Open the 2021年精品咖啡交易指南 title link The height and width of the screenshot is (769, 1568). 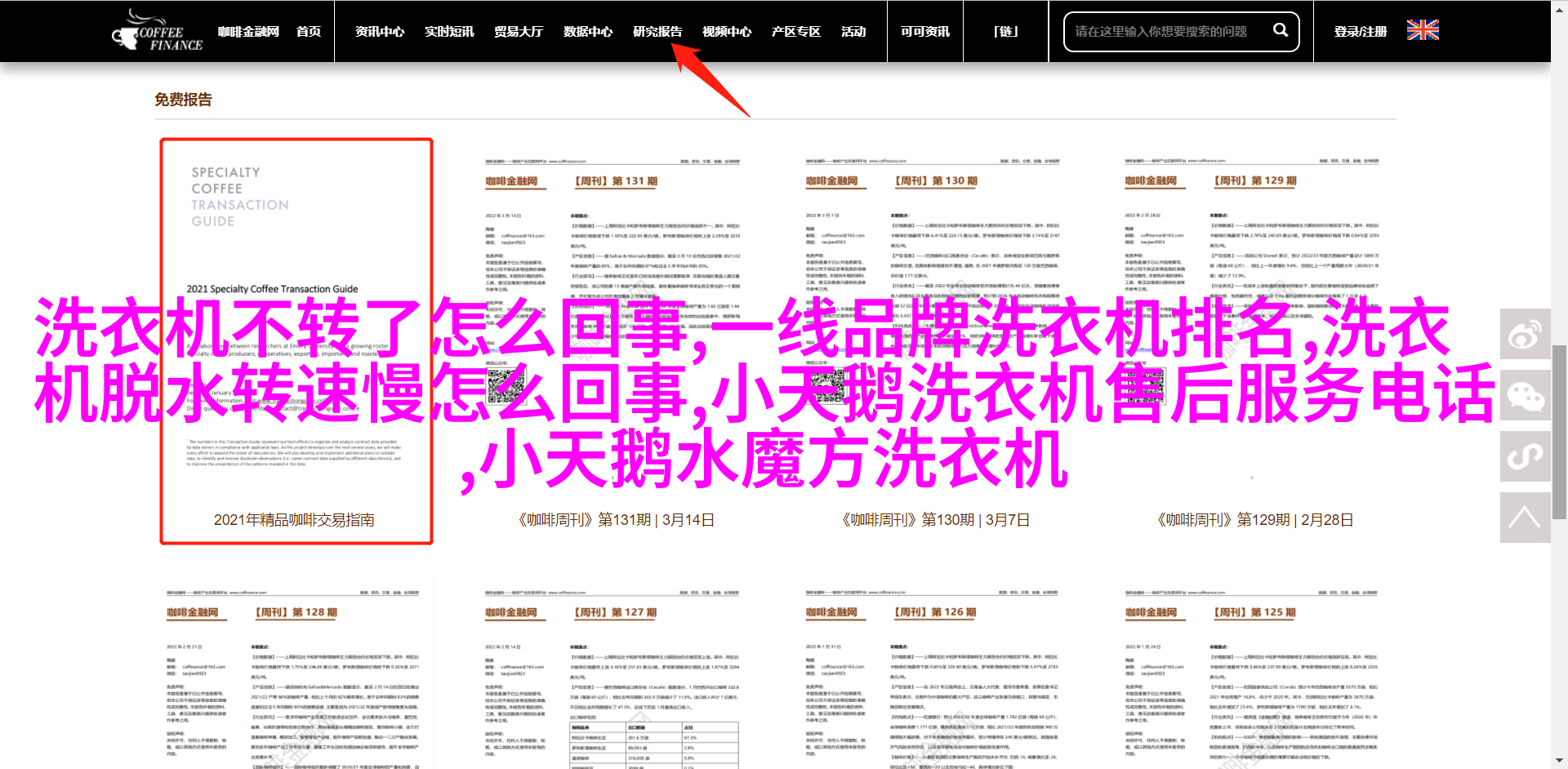(294, 520)
